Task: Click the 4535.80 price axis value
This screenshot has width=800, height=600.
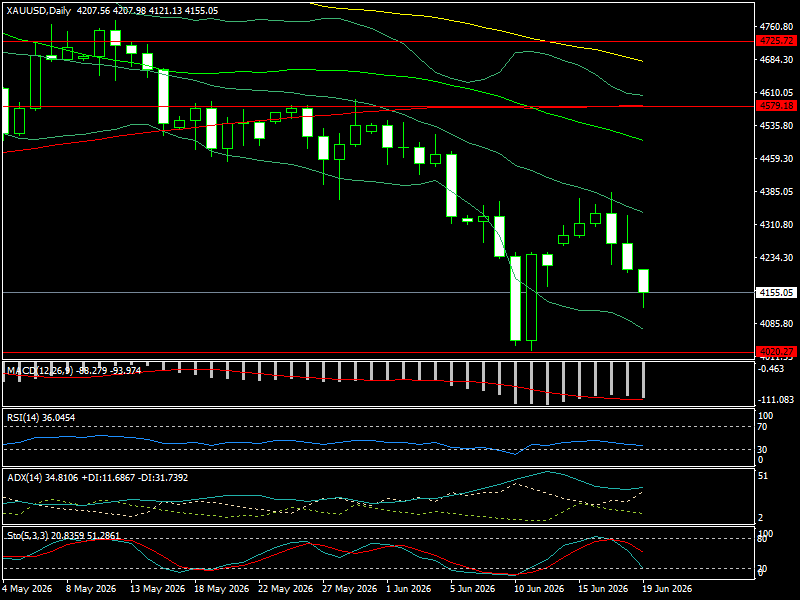Action: [x=776, y=126]
